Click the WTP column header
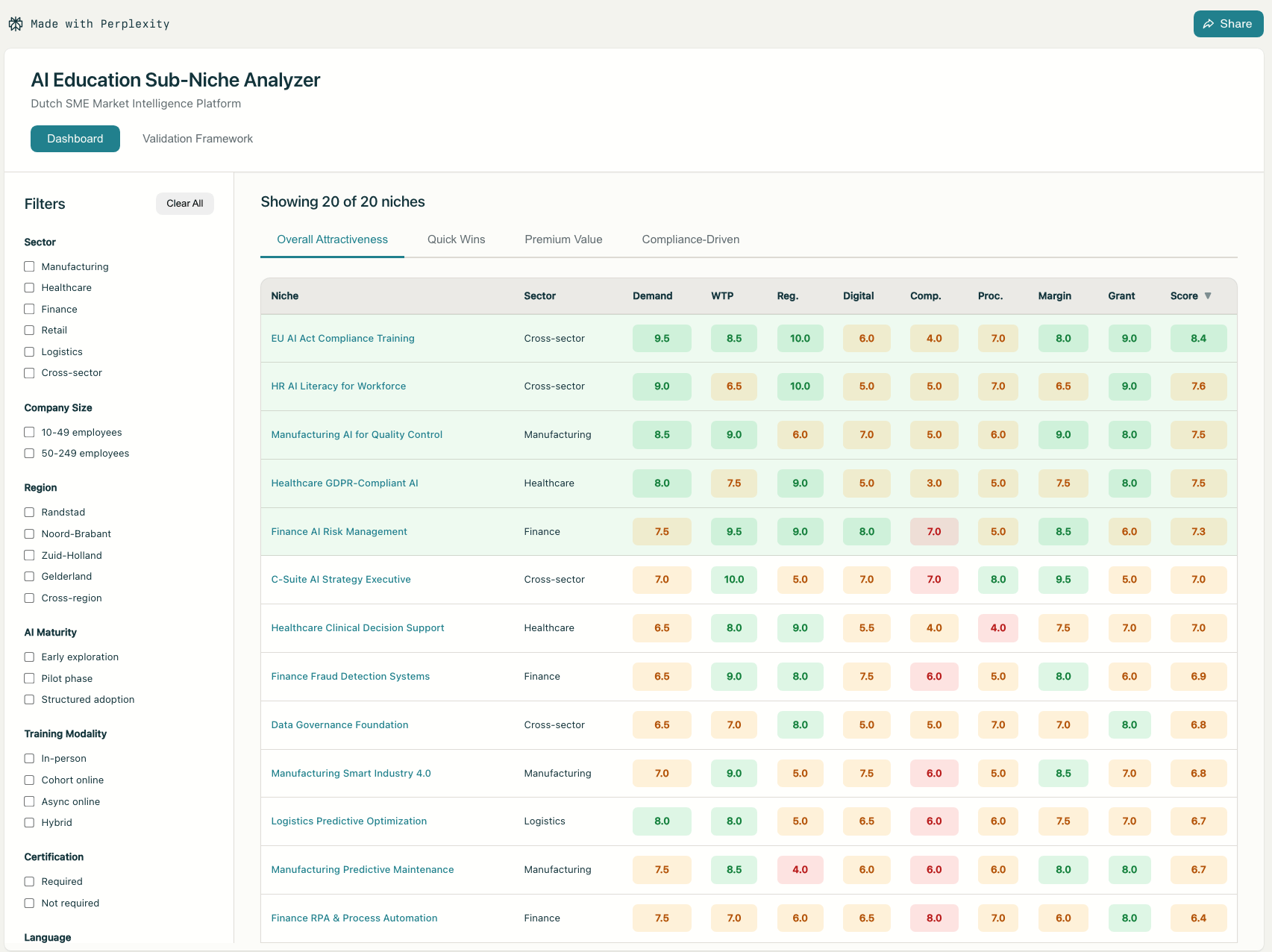 (x=722, y=296)
